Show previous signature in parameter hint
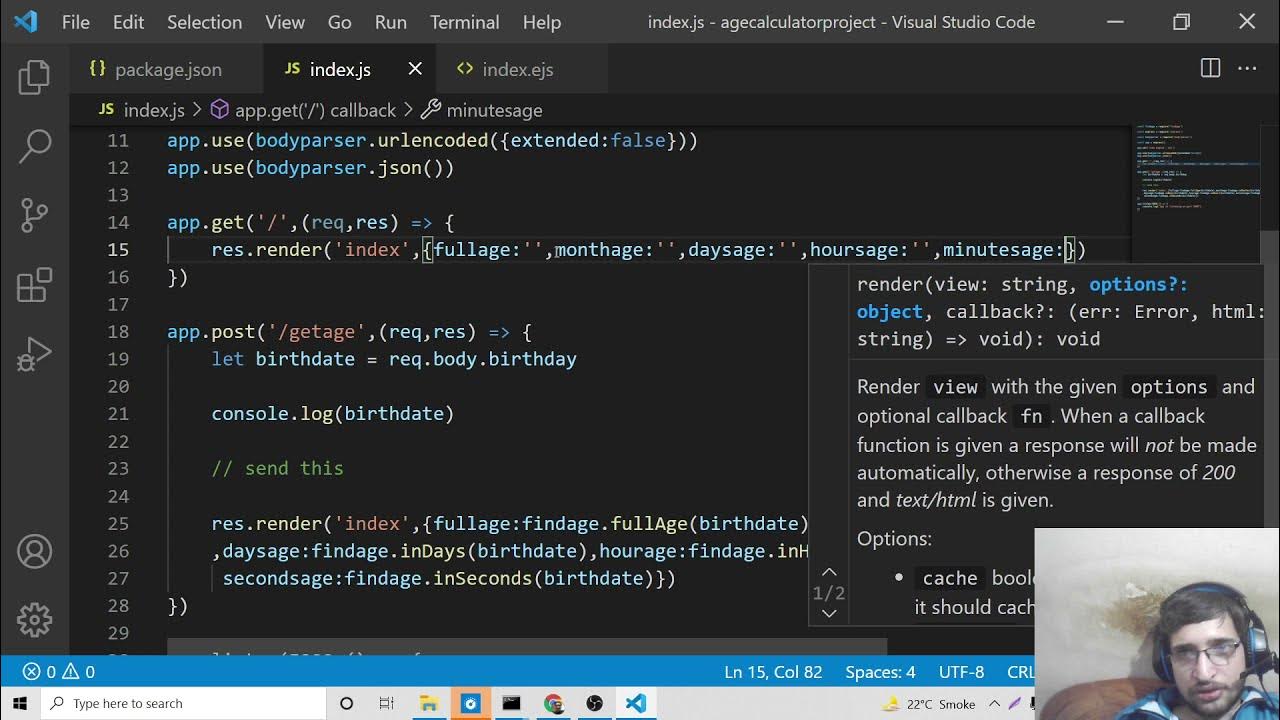This screenshot has width=1280, height=720. click(829, 572)
